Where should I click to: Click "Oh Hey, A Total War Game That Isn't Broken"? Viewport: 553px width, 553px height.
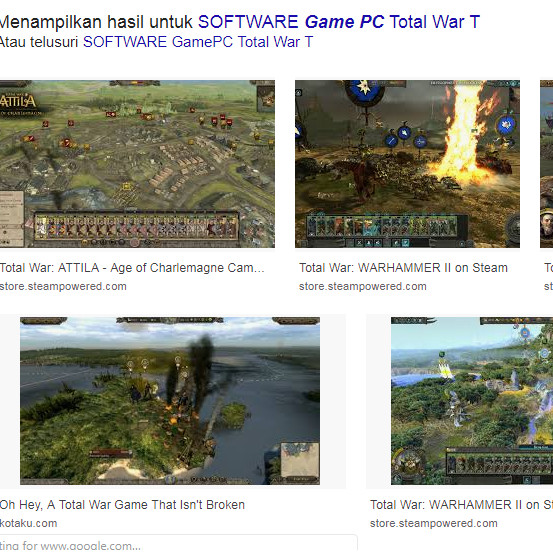tap(122, 505)
